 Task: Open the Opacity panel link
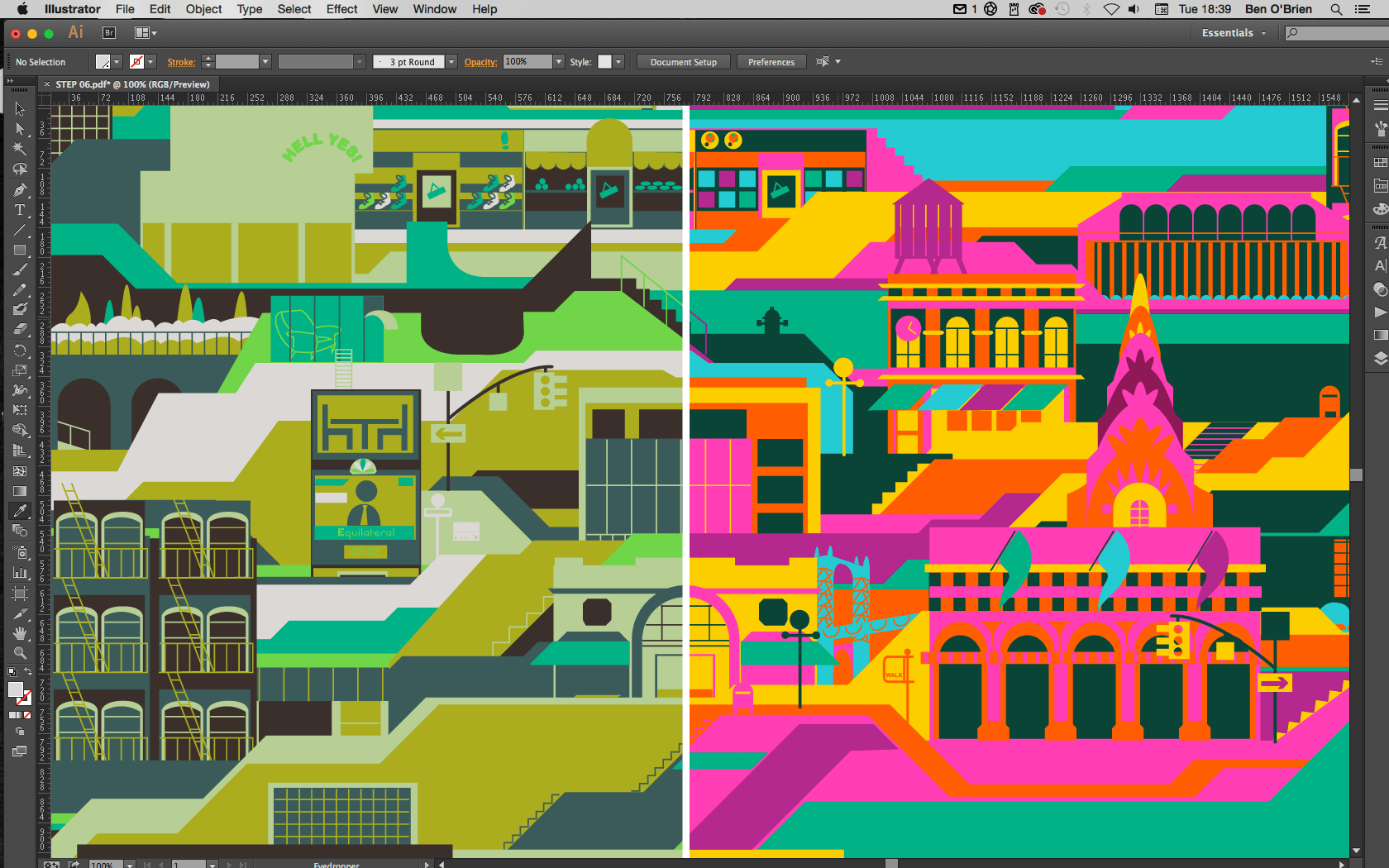(x=480, y=62)
